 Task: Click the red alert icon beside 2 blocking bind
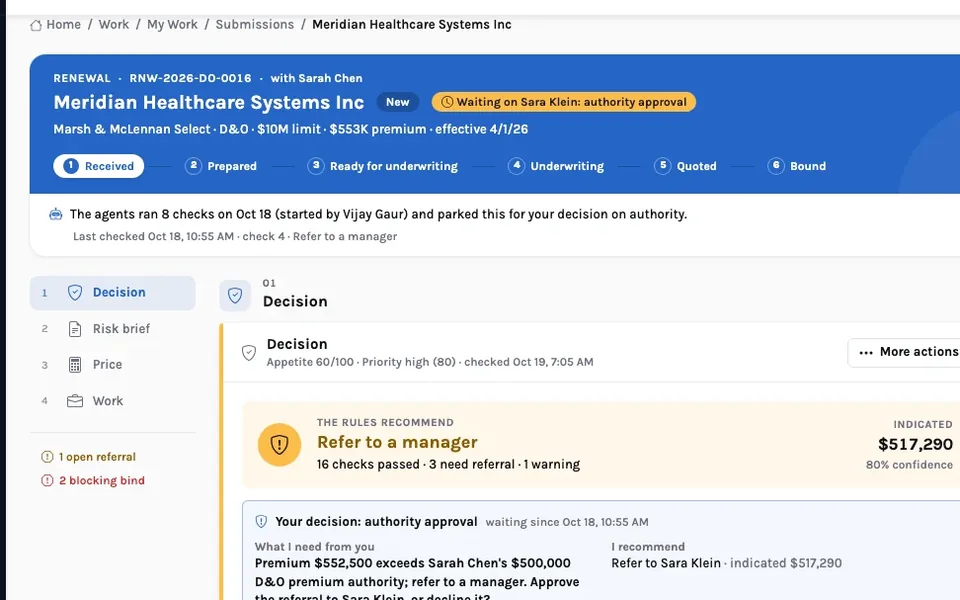coord(47,481)
